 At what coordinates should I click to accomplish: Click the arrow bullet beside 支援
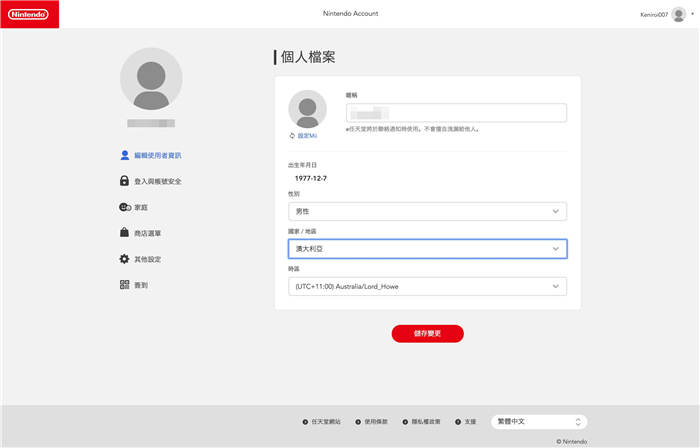click(x=458, y=422)
